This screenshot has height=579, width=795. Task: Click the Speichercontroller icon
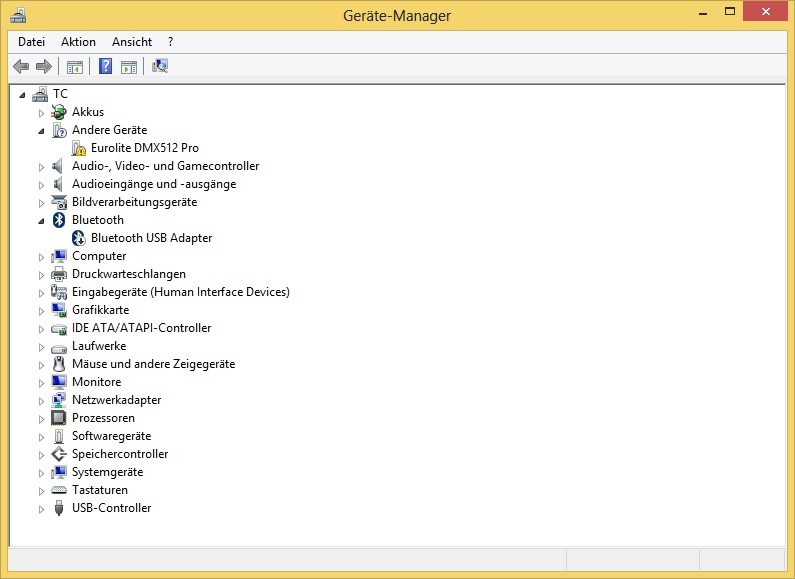click(x=59, y=454)
